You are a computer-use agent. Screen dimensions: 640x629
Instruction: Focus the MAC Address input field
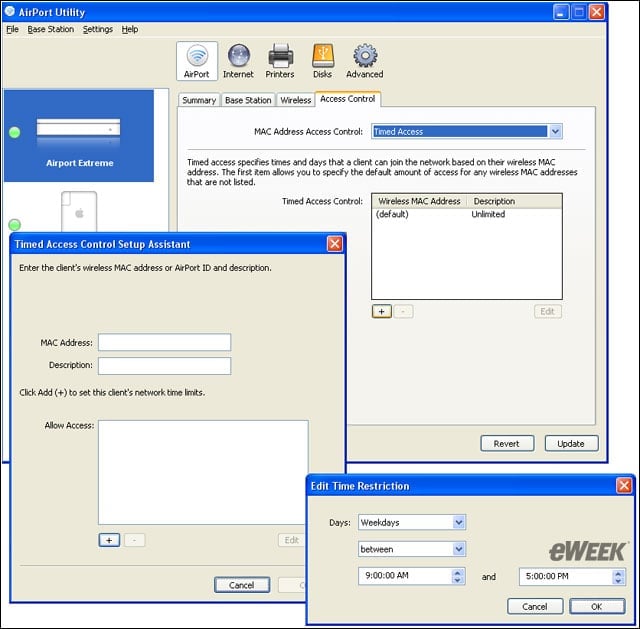164,342
